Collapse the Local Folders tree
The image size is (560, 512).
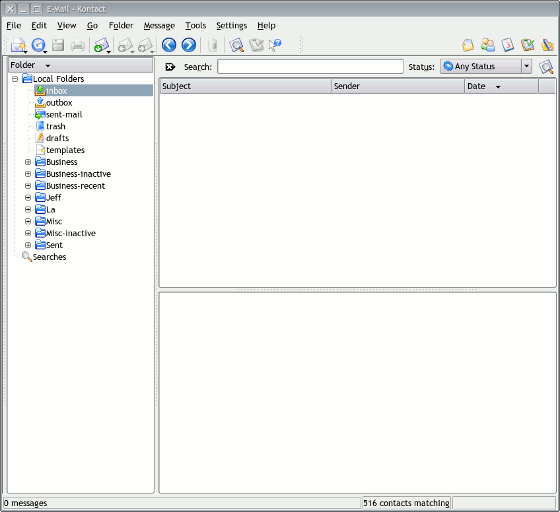coord(15,79)
